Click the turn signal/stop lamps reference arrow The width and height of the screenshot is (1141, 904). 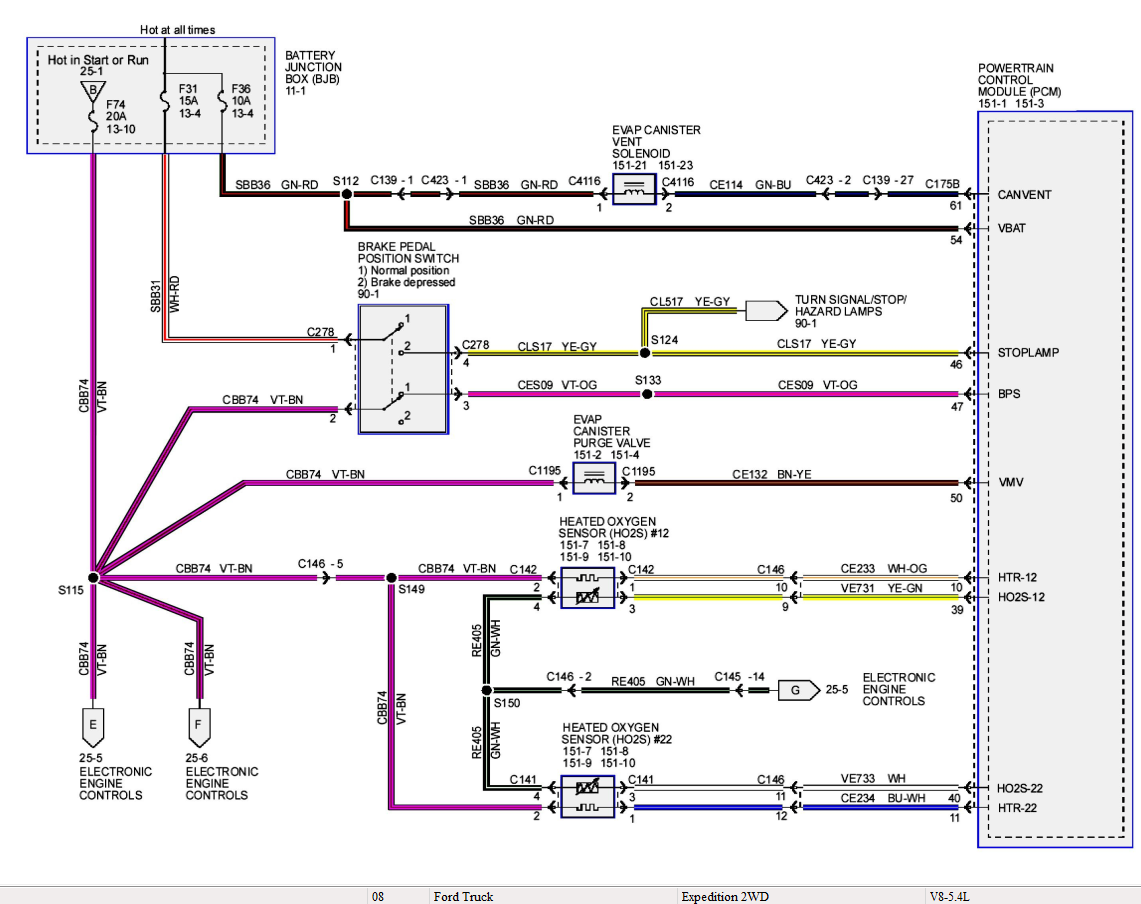point(766,311)
